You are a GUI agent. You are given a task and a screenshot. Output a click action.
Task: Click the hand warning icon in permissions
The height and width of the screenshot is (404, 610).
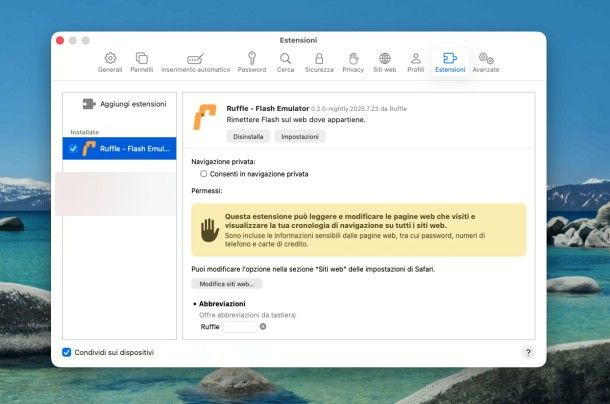click(210, 230)
